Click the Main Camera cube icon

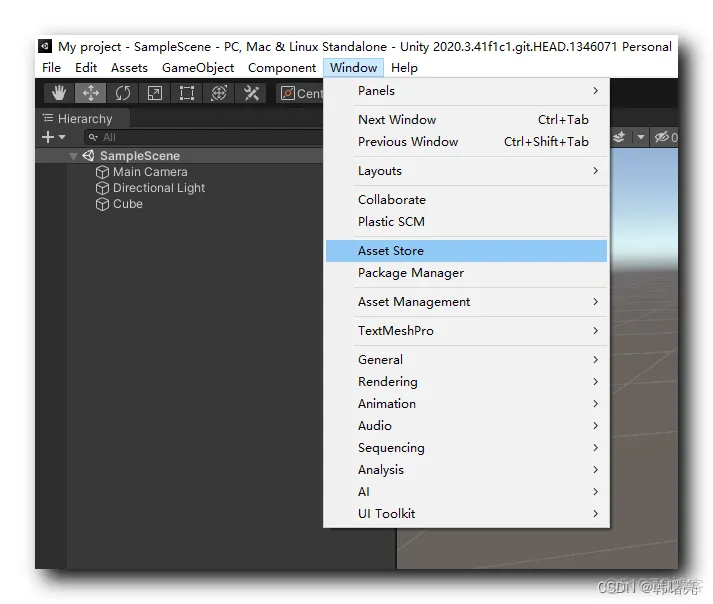pyautogui.click(x=102, y=172)
